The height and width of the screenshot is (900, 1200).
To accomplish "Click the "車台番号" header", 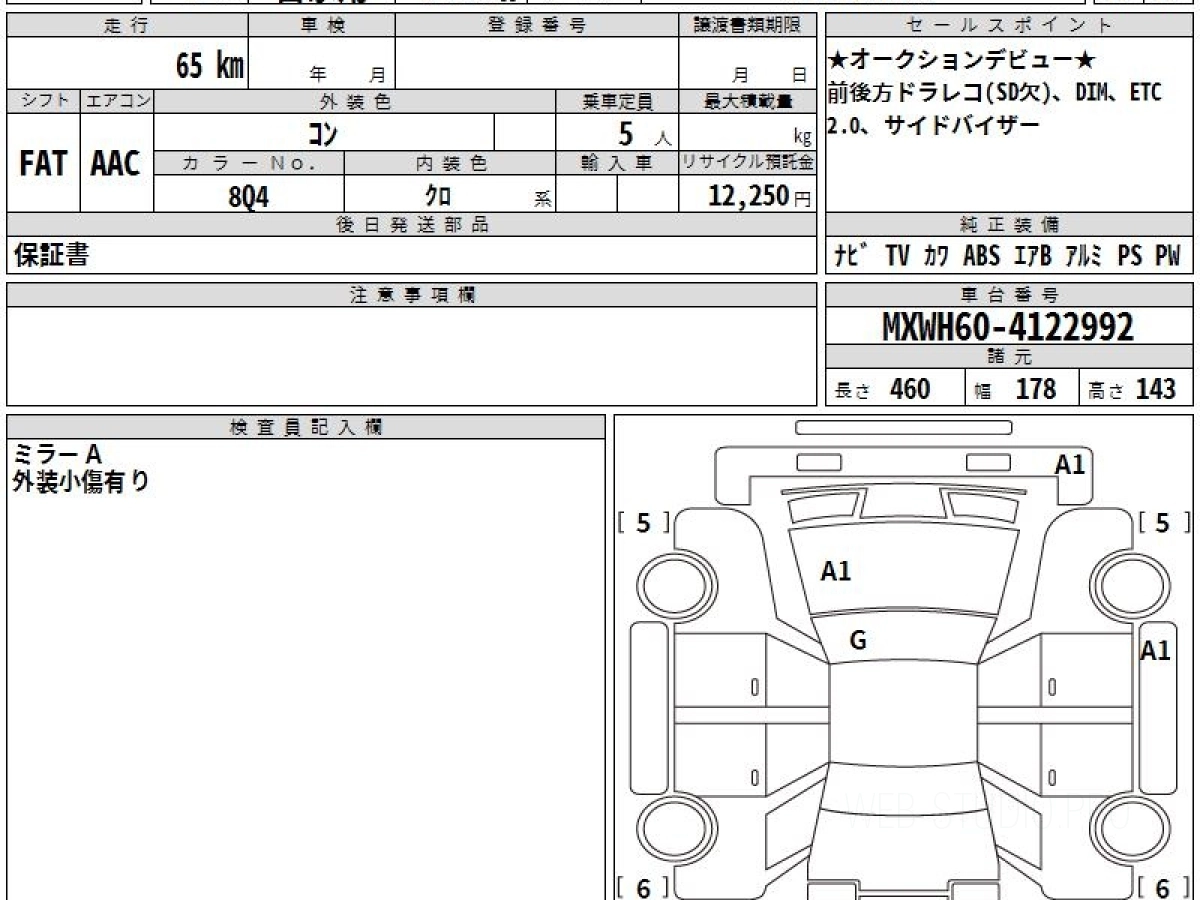I will 1010,295.
